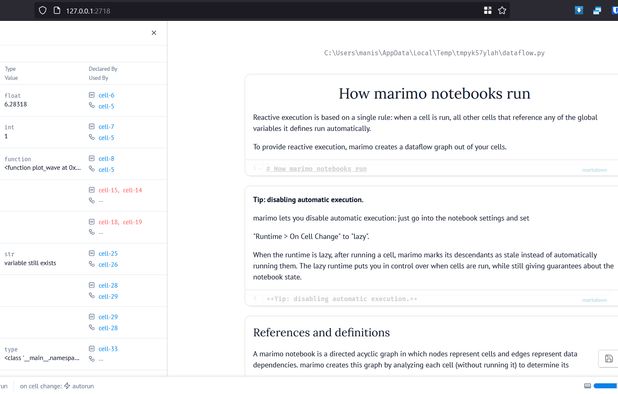Viewport: 618px width, 394px height.
Task: Open cell-5 link in the function row
Action: 106,170
